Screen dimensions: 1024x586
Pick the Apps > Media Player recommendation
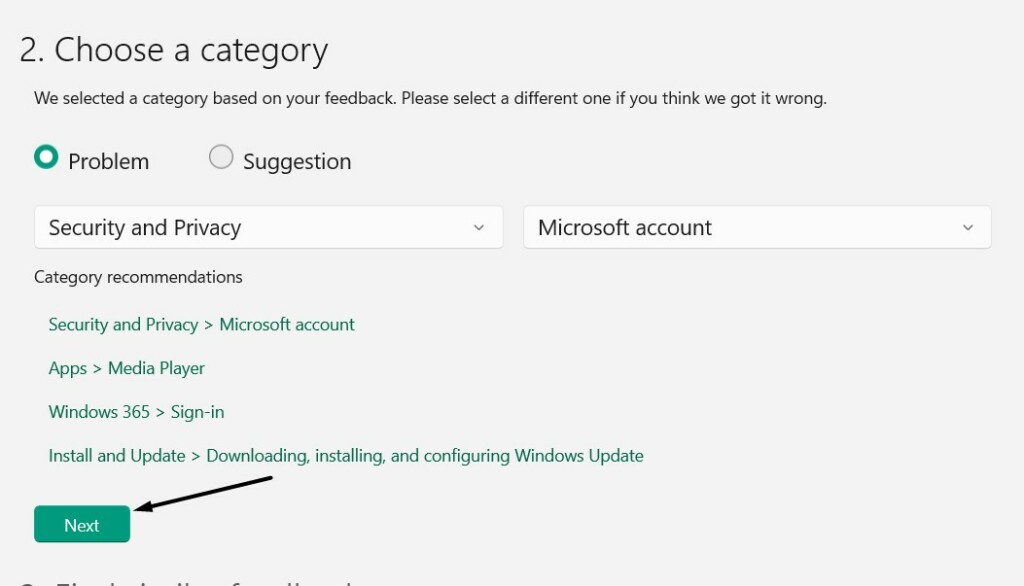click(x=126, y=368)
